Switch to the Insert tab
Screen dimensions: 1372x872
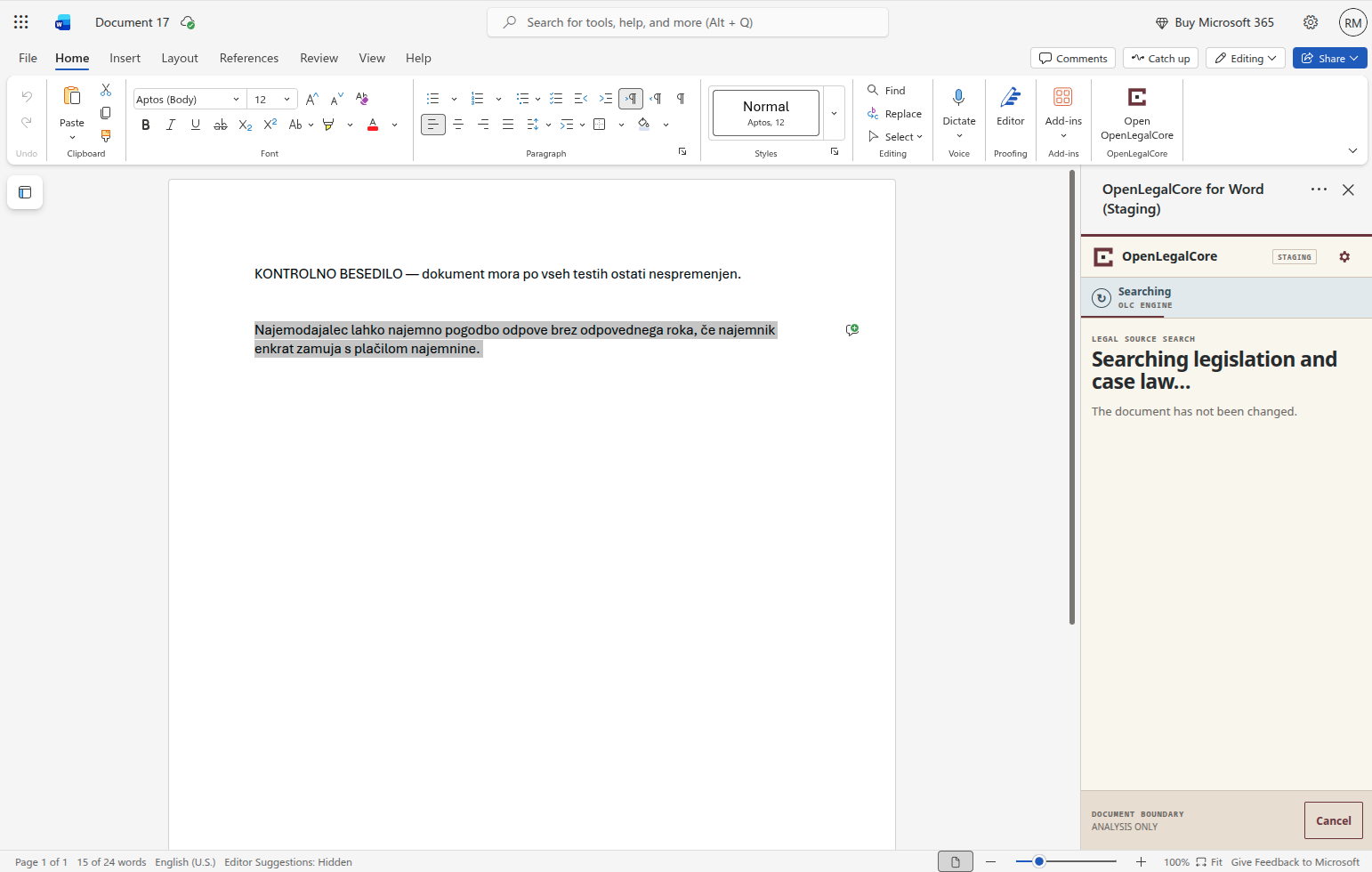[125, 58]
